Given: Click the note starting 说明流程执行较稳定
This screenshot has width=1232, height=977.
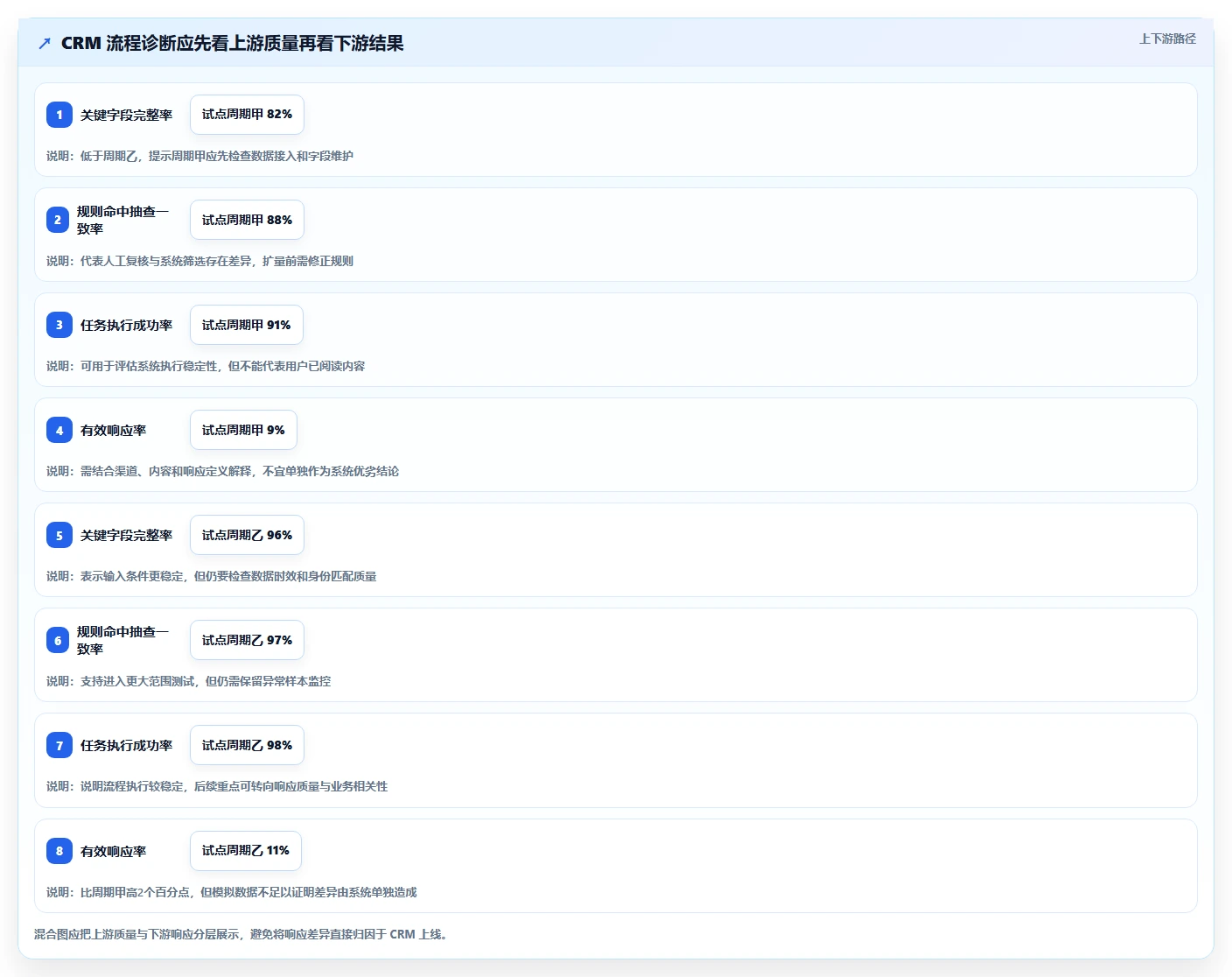Looking at the screenshot, I should tap(217, 786).
